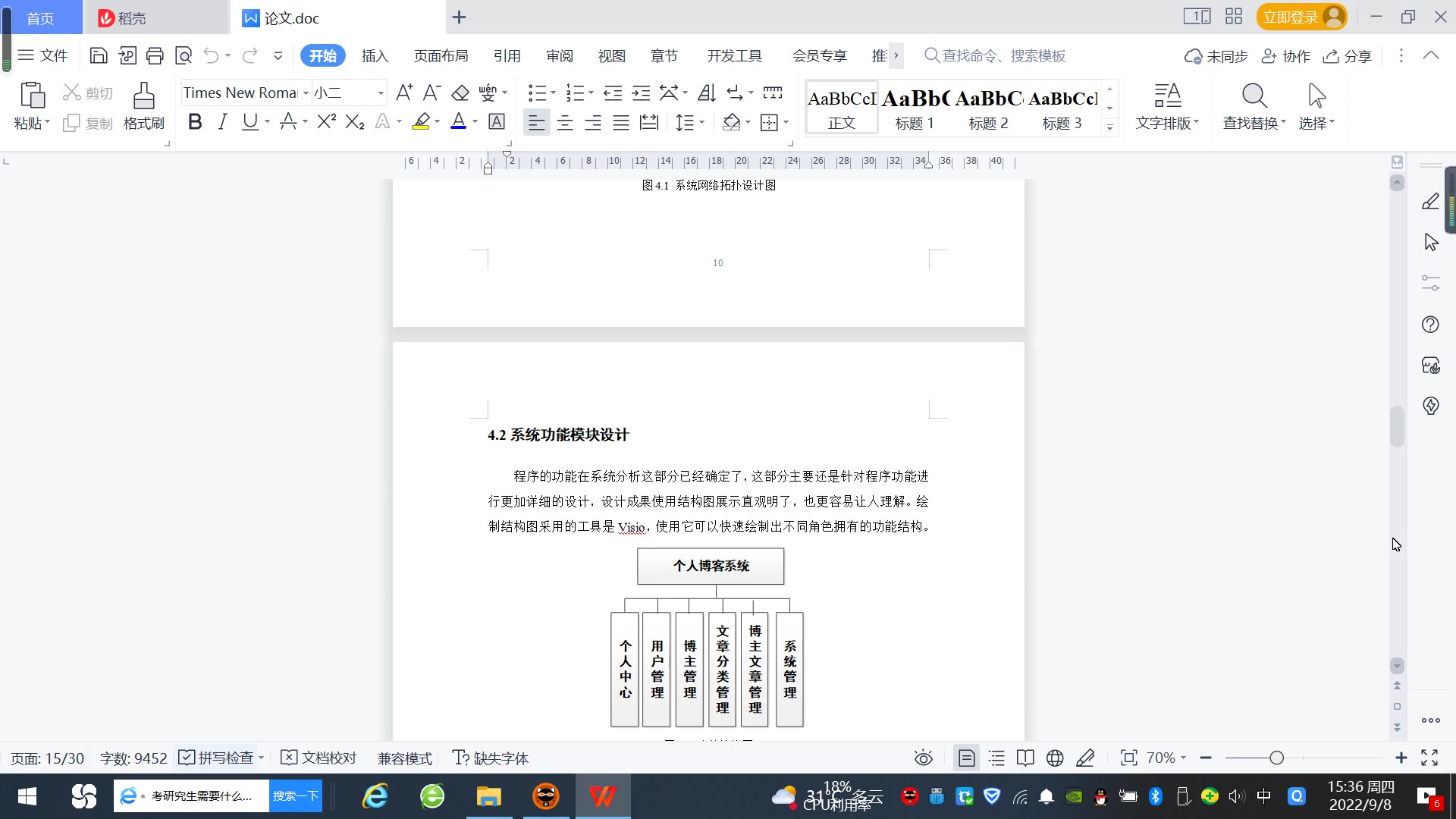Screen dimensions: 1456x819
Task: Open the font size dropdown 小二
Action: [381, 93]
